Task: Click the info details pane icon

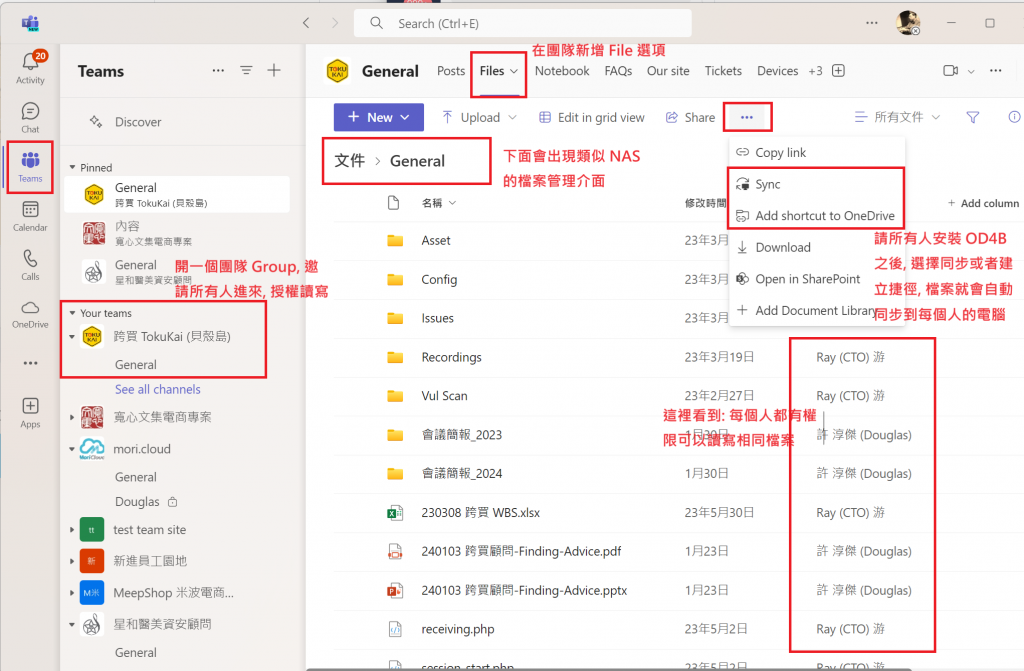Action: tap(1014, 117)
